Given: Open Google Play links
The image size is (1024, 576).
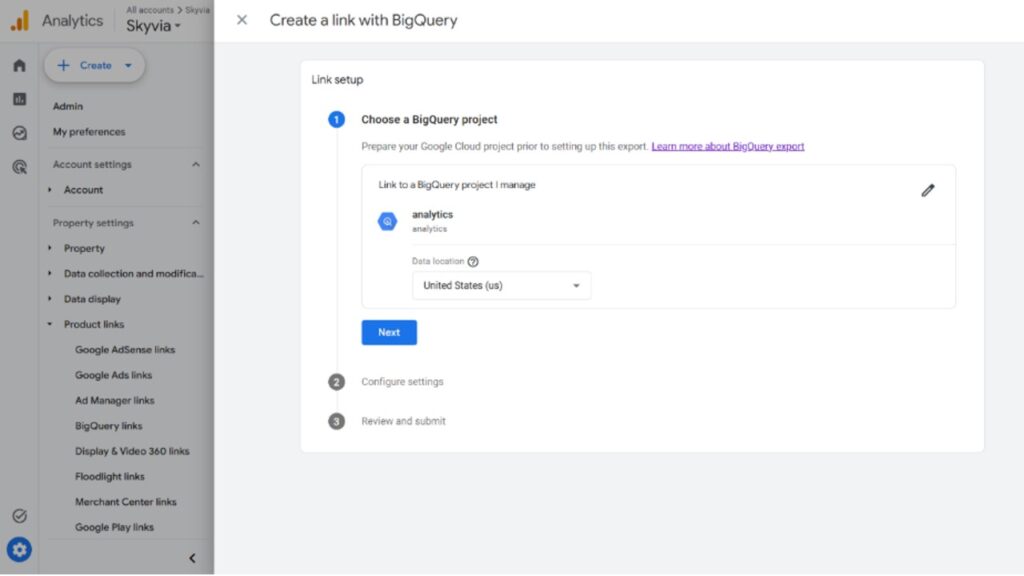Looking at the screenshot, I should [114, 528].
